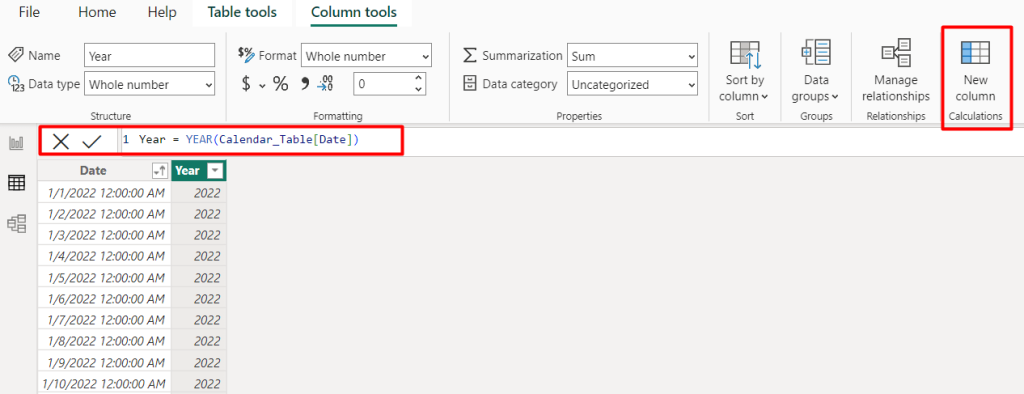Apply currency format with the dollar icon
This screenshot has width=1024, height=394.
tap(246, 84)
